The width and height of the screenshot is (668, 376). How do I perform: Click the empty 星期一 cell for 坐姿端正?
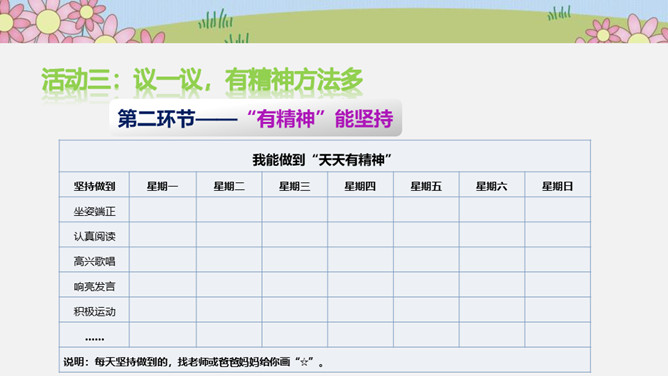coord(162,210)
